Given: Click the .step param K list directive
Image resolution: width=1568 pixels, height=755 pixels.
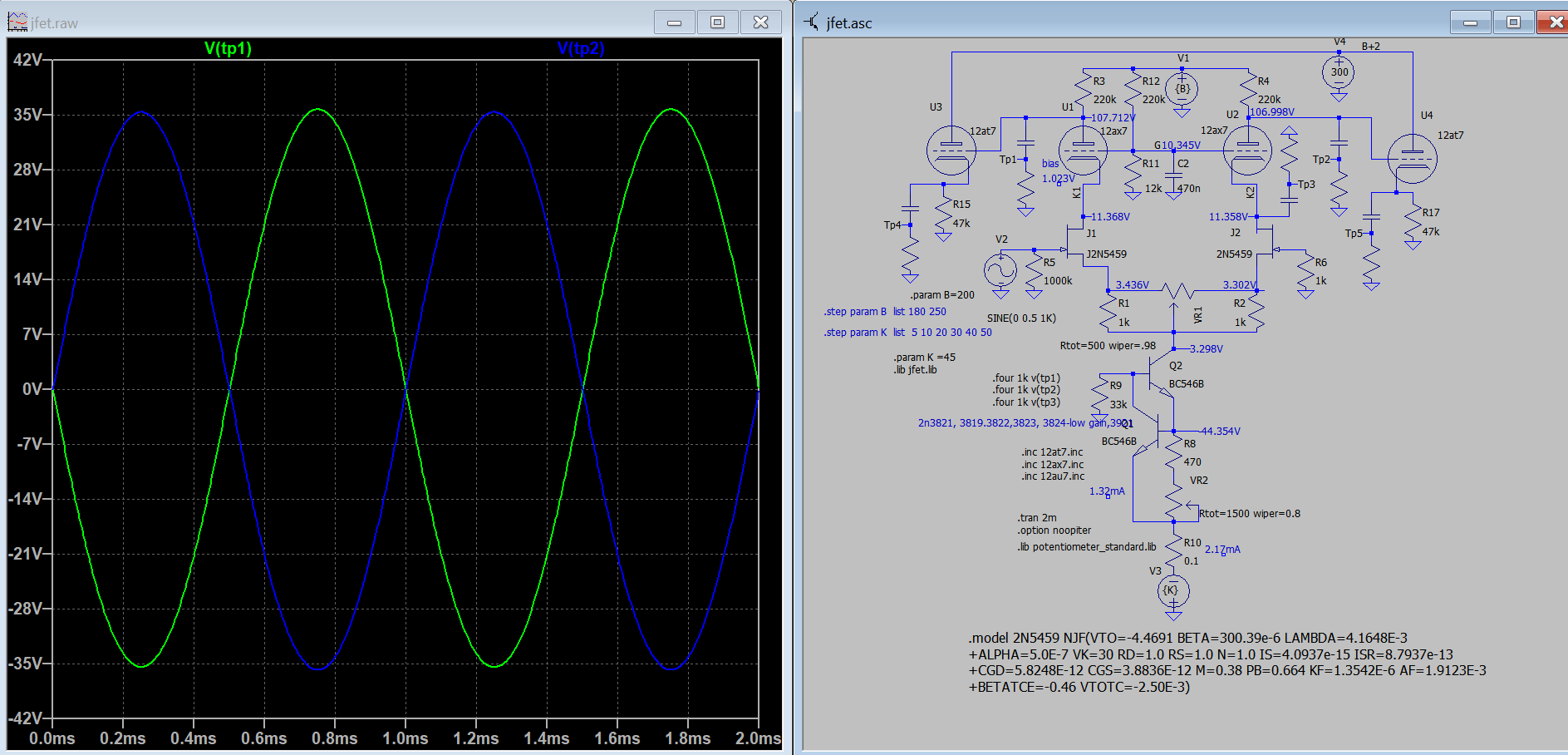Looking at the screenshot, I should [907, 333].
